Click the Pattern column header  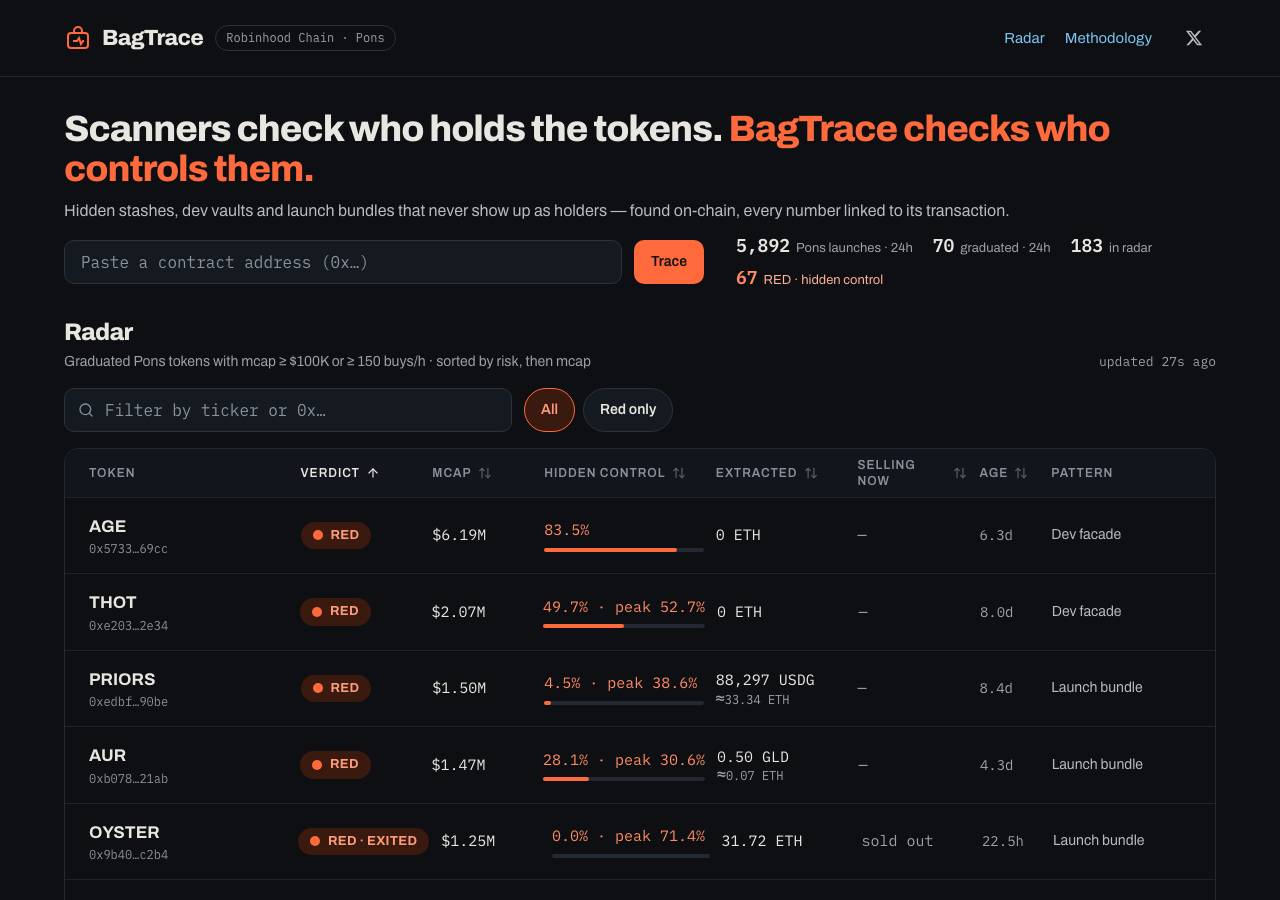tap(1082, 473)
